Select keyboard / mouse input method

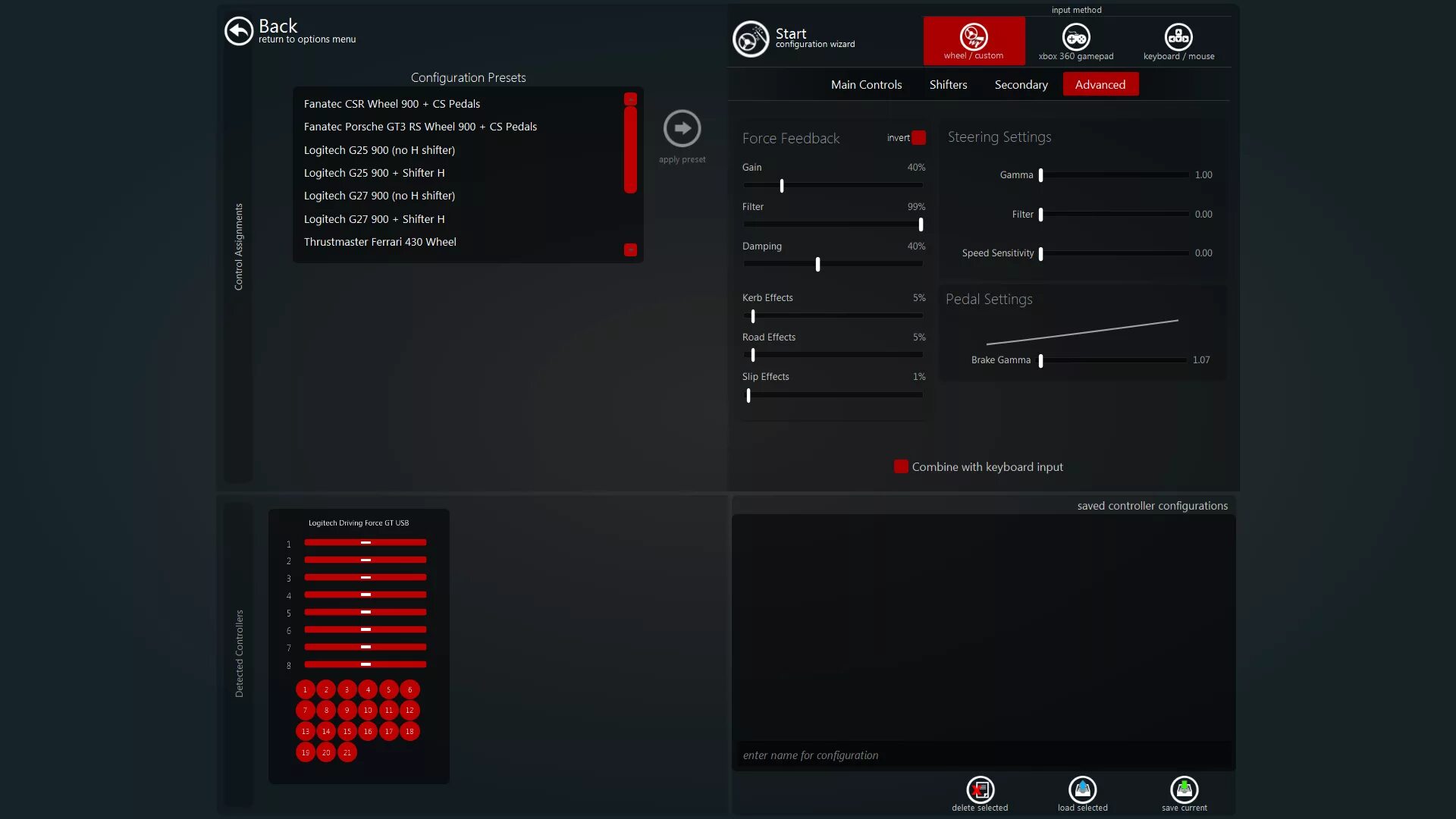(1178, 41)
